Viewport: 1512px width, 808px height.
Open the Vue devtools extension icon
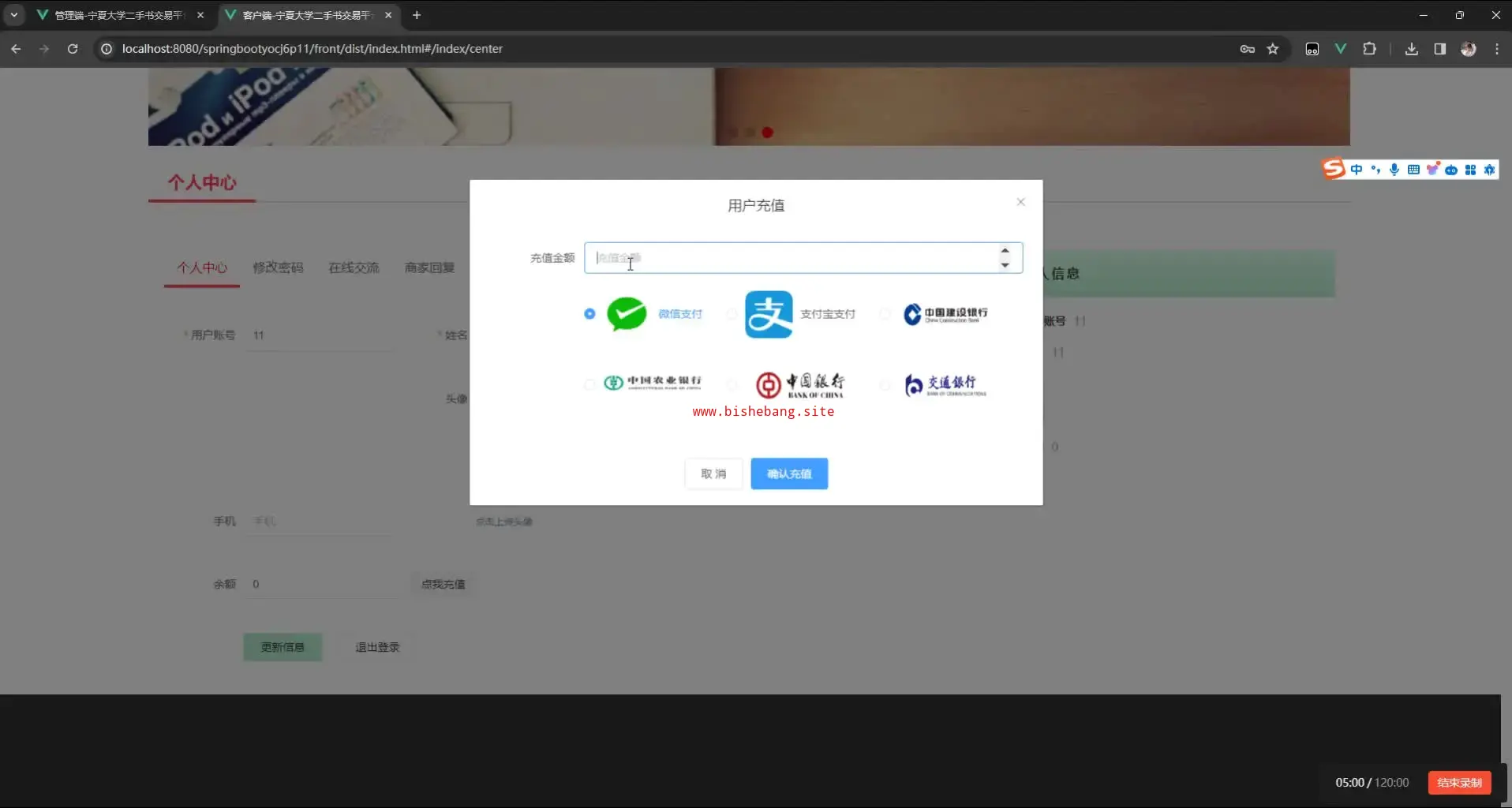coord(1341,49)
